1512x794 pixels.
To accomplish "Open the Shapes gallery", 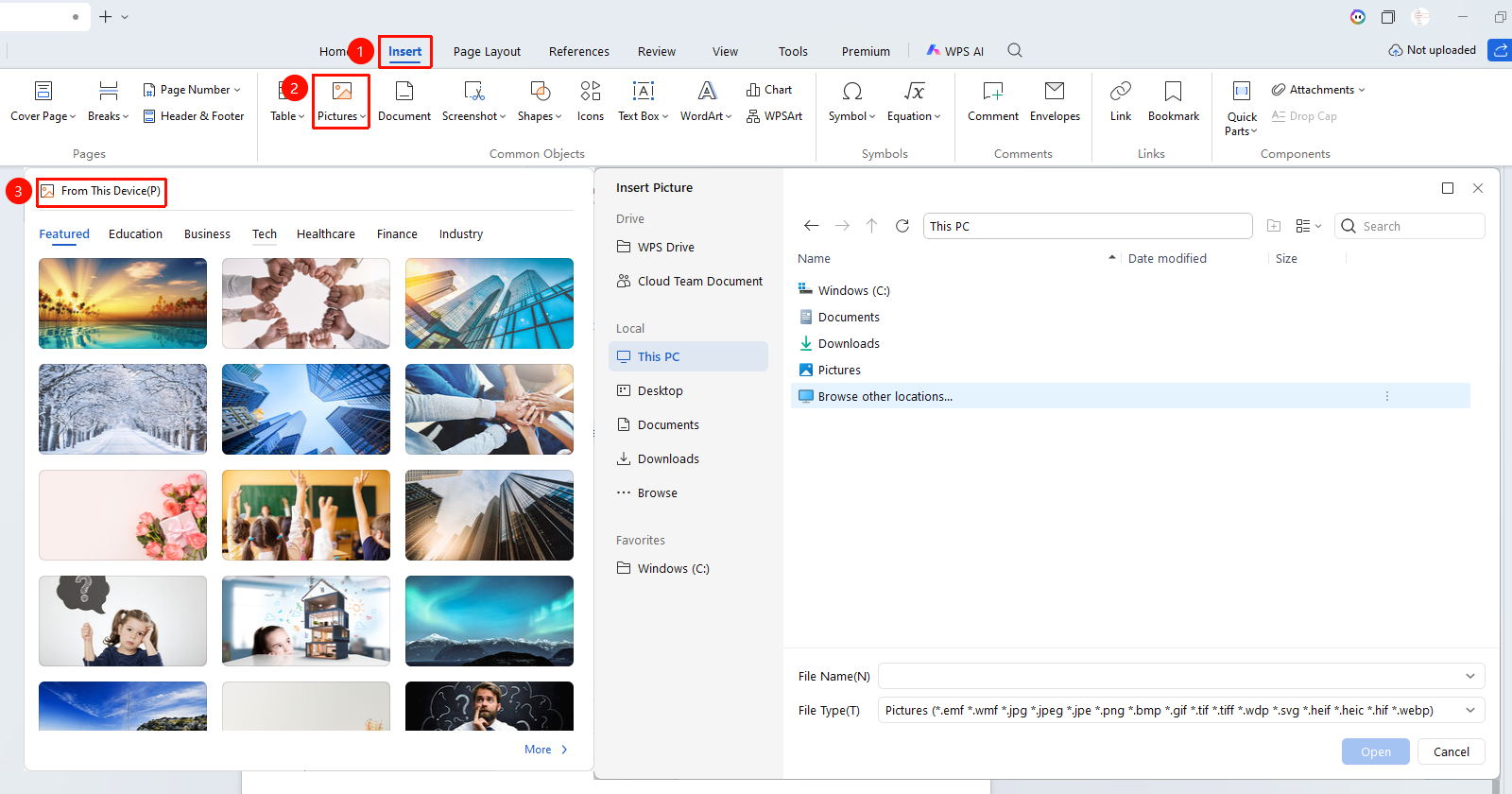I will tap(540, 102).
